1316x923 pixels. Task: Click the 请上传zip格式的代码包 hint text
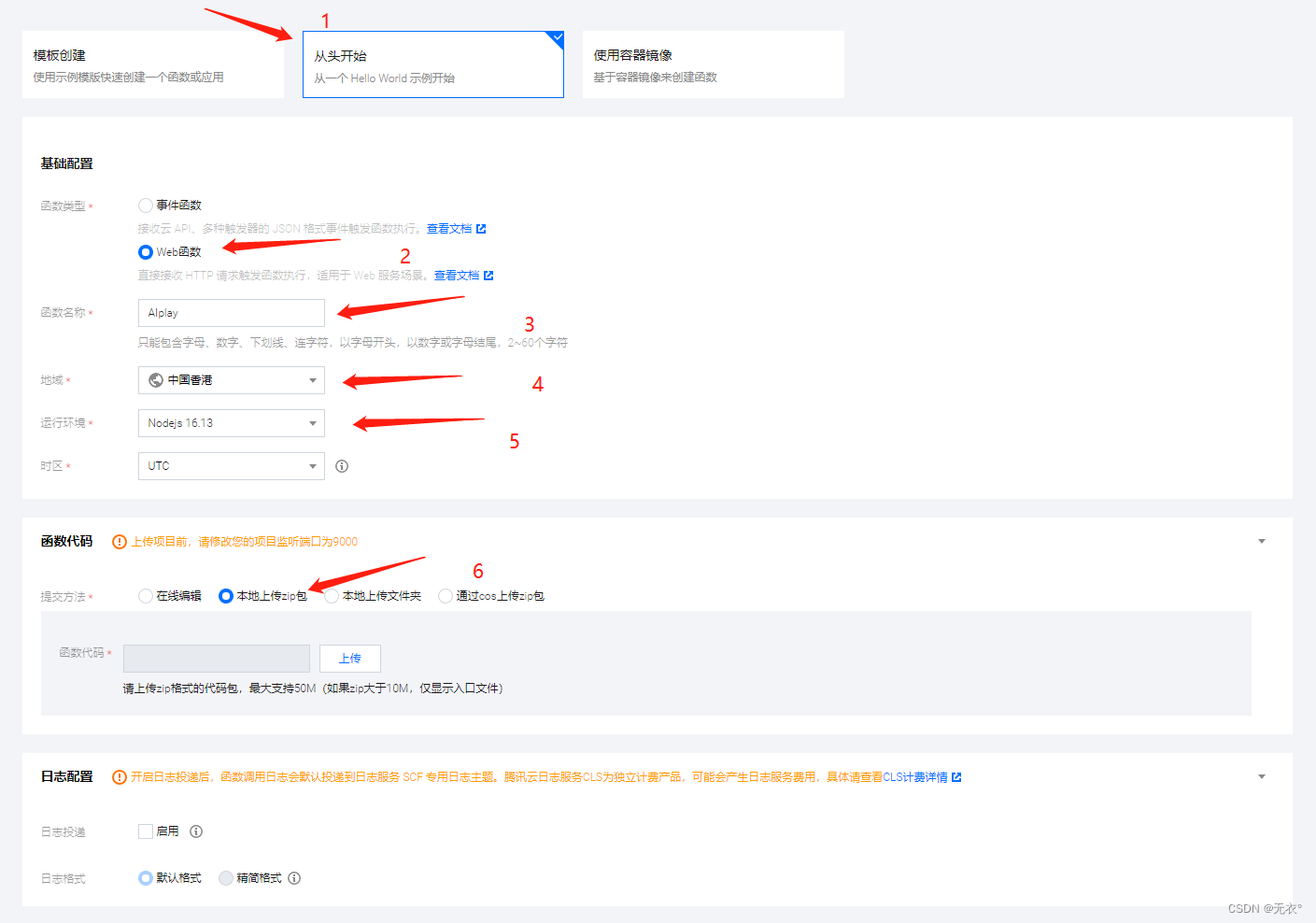(313, 689)
